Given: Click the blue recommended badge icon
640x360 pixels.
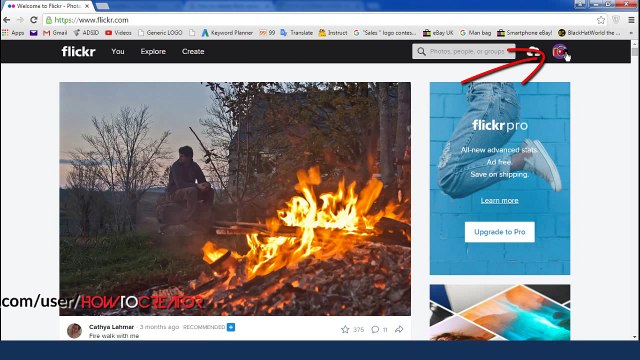Looking at the screenshot, I should (x=231, y=327).
